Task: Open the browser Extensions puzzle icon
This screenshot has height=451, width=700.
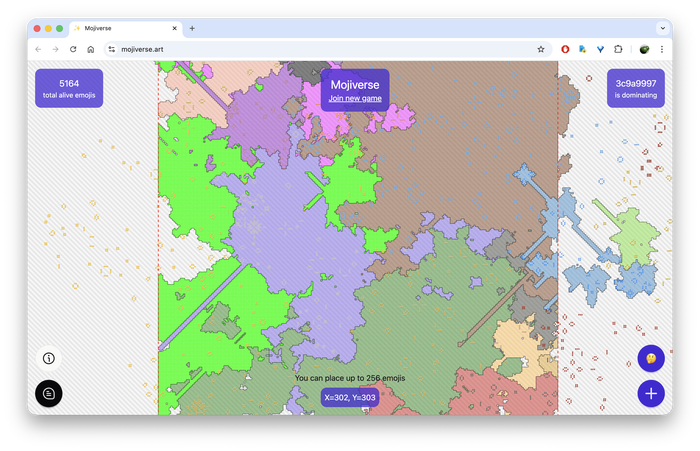Action: click(618, 49)
